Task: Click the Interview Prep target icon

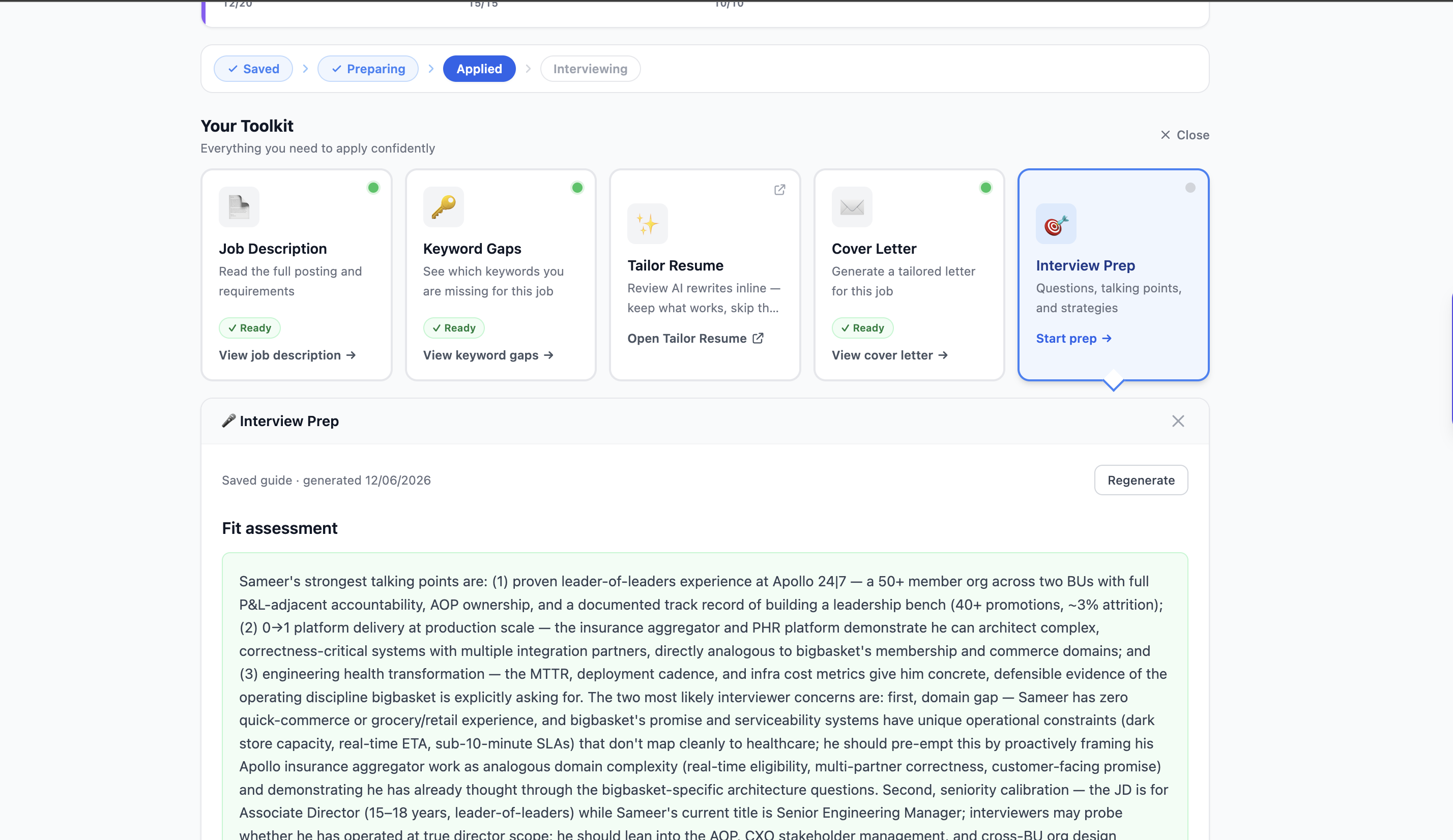Action: tap(1056, 224)
